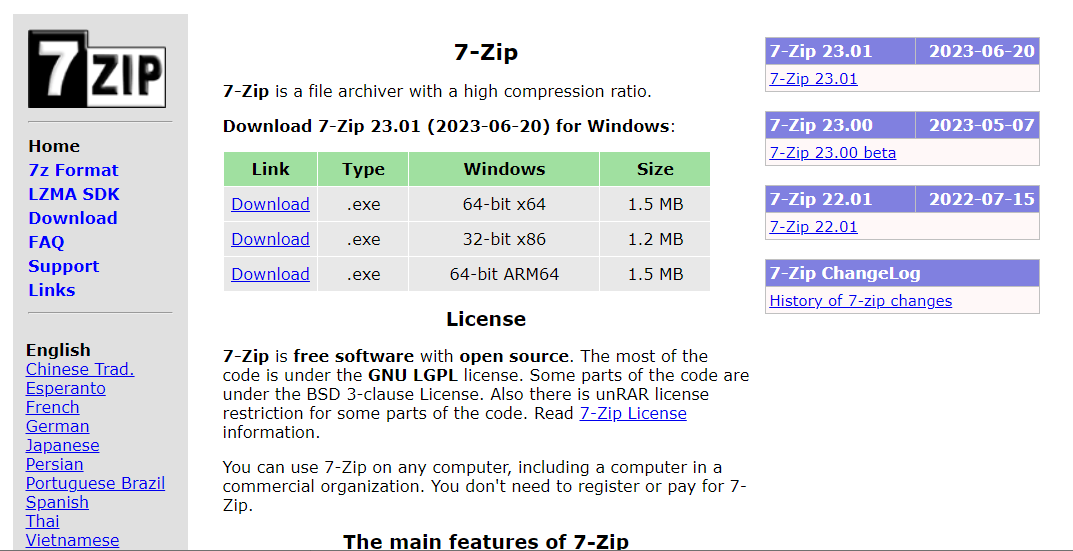Click the 7-Zip logo image
The height and width of the screenshot is (551, 1073).
coord(97,69)
